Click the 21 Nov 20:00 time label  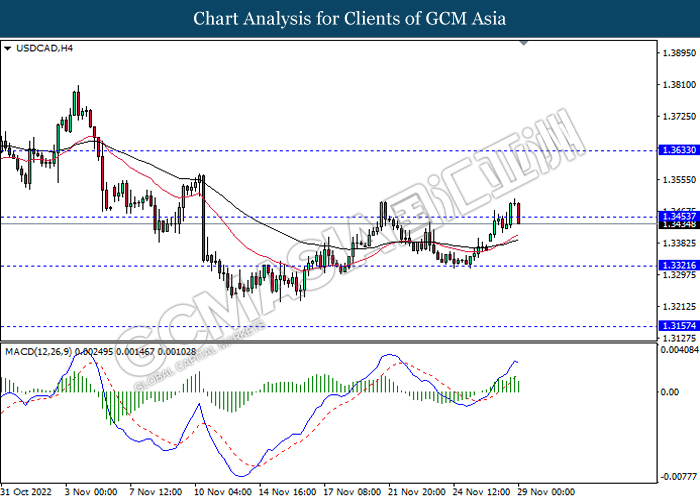pos(417,492)
